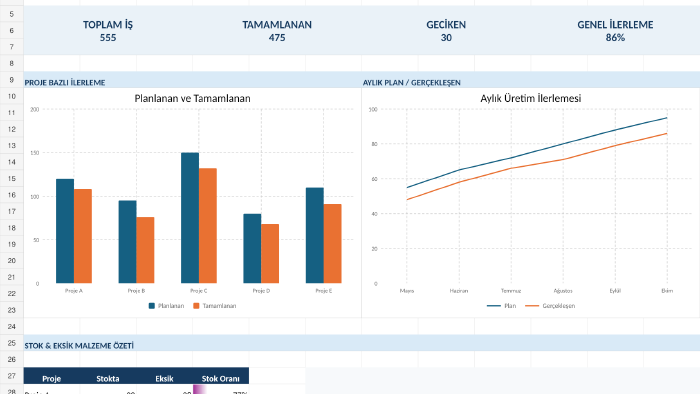Image resolution: width=700 pixels, height=394 pixels.
Task: Click the orange Tamamlanan bar for Proje D
Action: point(270,253)
